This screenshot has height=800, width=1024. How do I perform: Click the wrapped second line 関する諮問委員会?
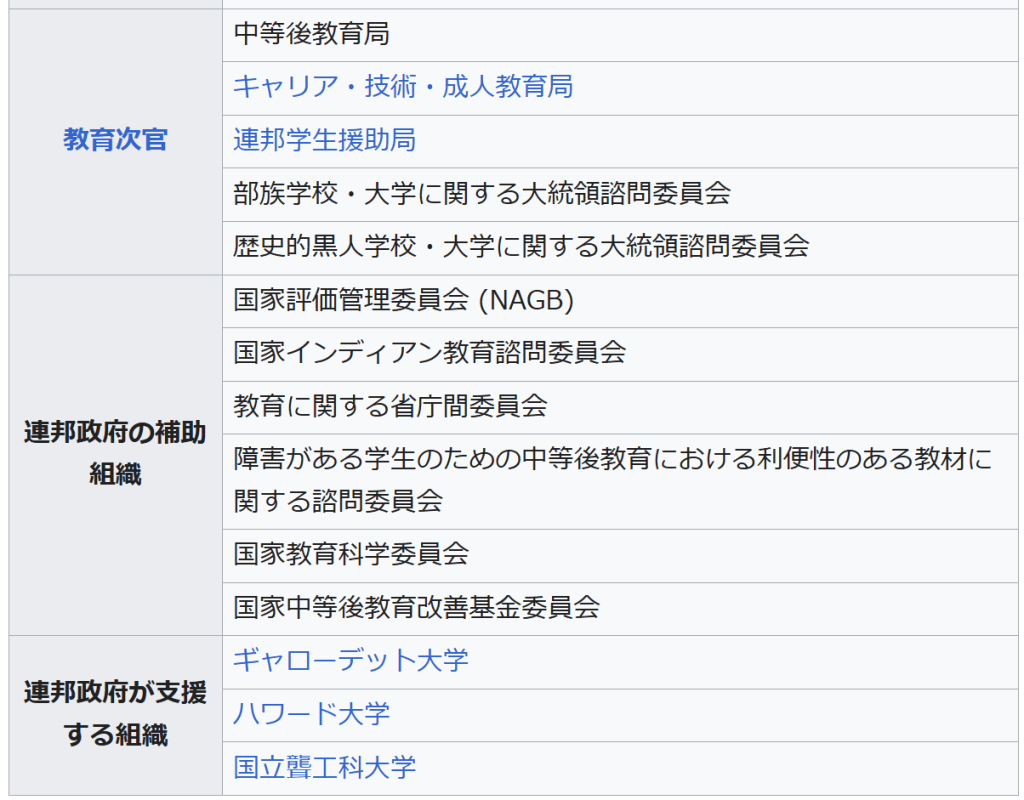tap(337, 500)
